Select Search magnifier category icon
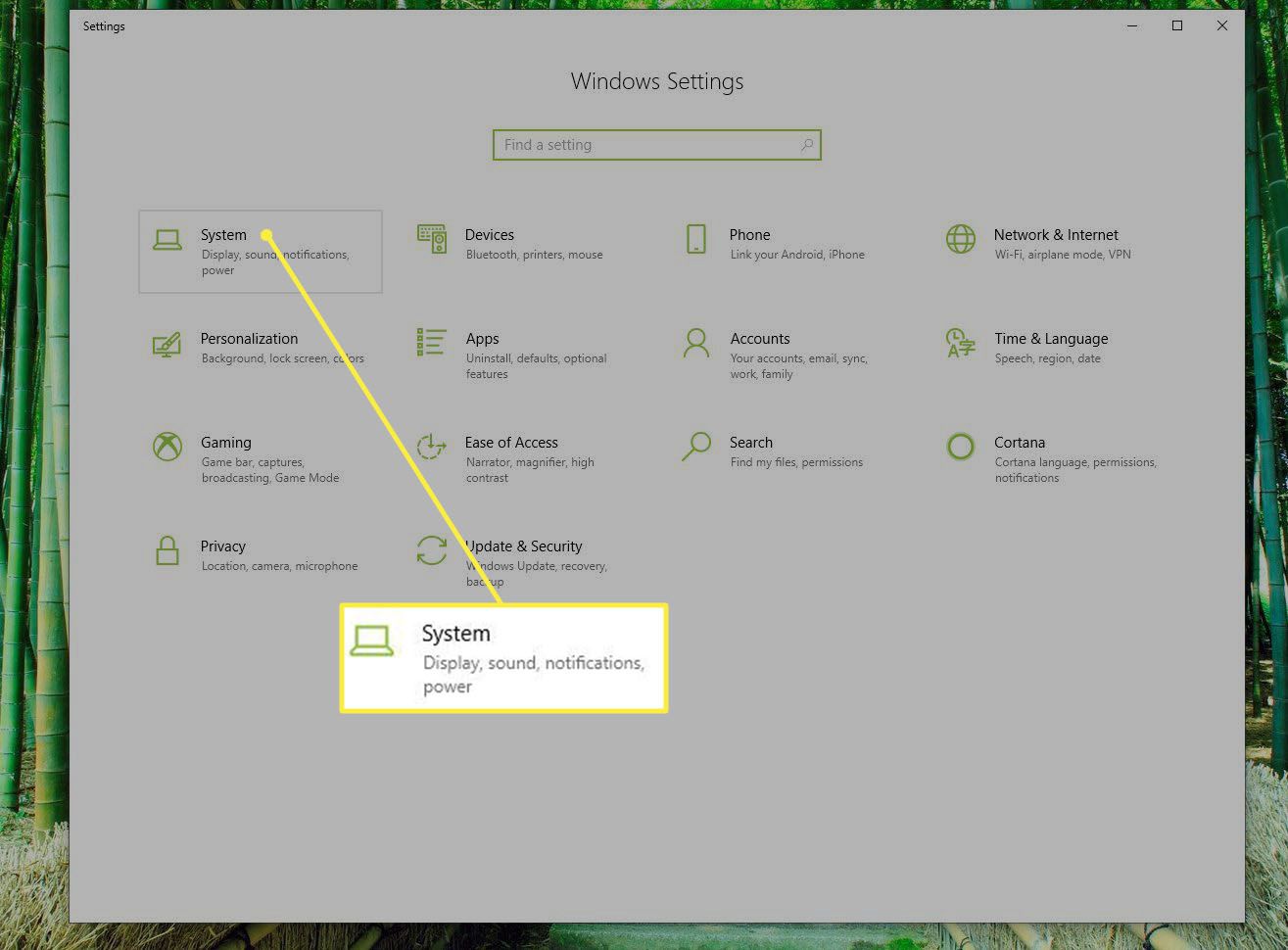The width and height of the screenshot is (1288, 950). pyautogui.click(x=696, y=447)
